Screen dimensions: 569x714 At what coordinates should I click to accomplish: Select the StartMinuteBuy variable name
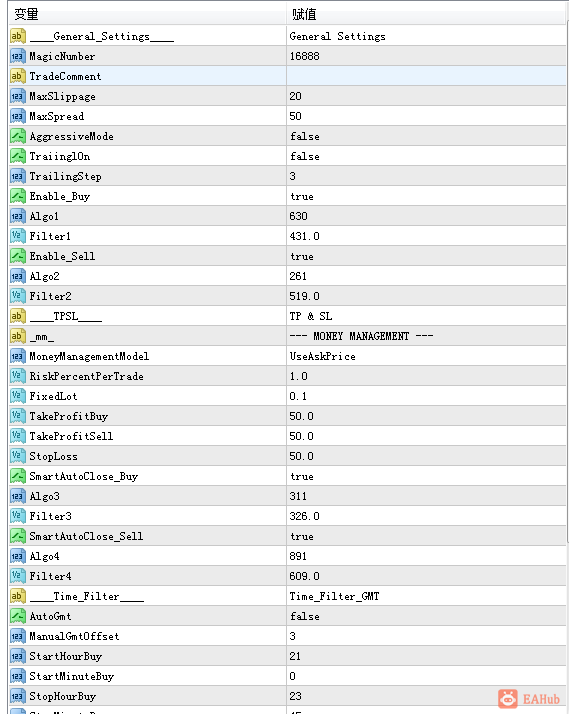(x=71, y=676)
